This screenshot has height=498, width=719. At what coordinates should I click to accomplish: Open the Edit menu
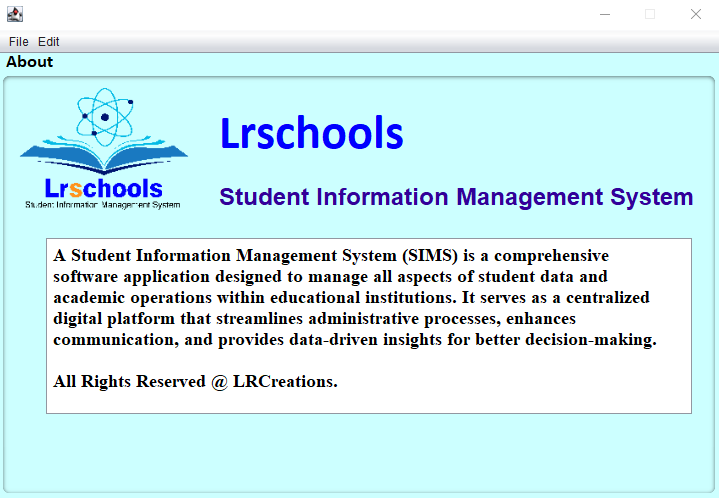(x=49, y=42)
